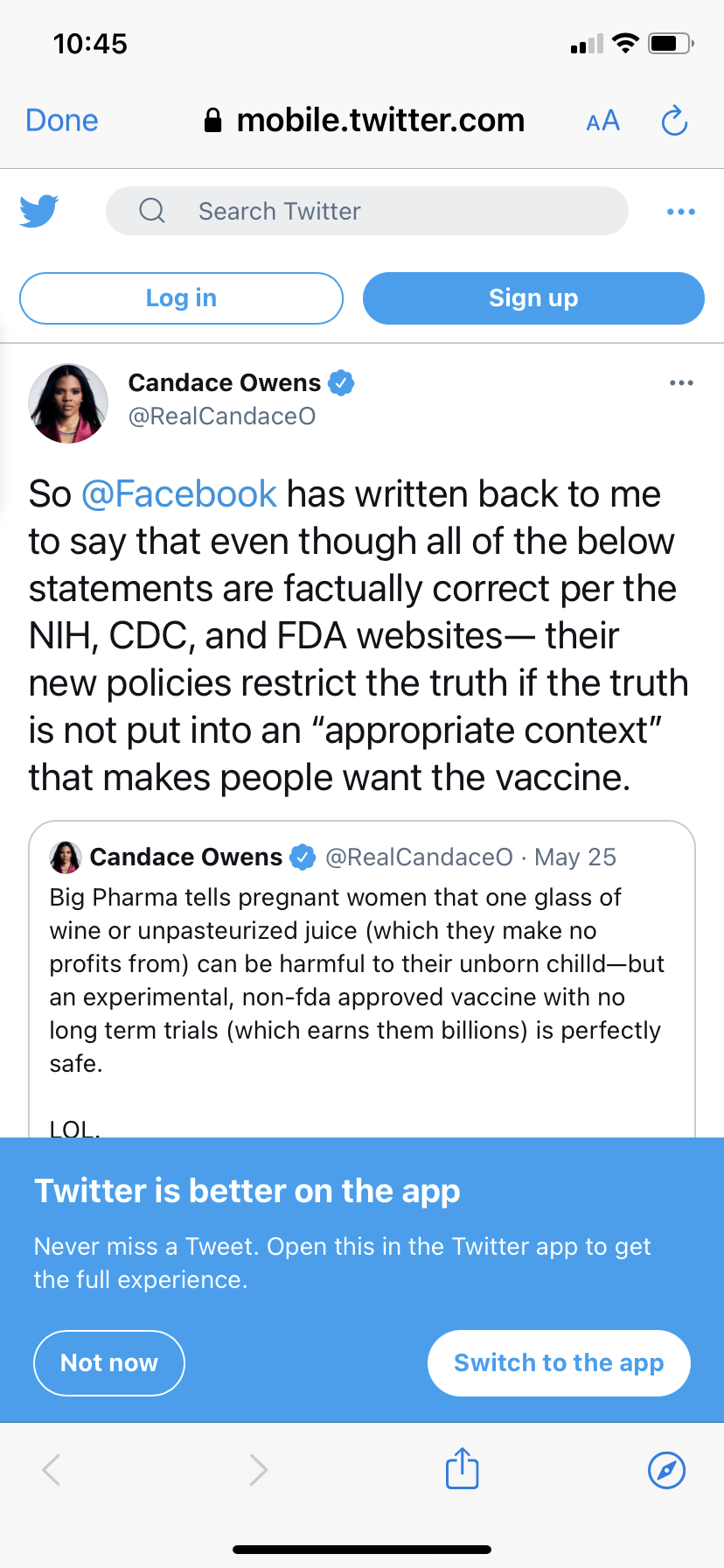Open the Safari share sheet icon
Image resolution: width=724 pixels, height=1568 pixels.
(462, 1468)
